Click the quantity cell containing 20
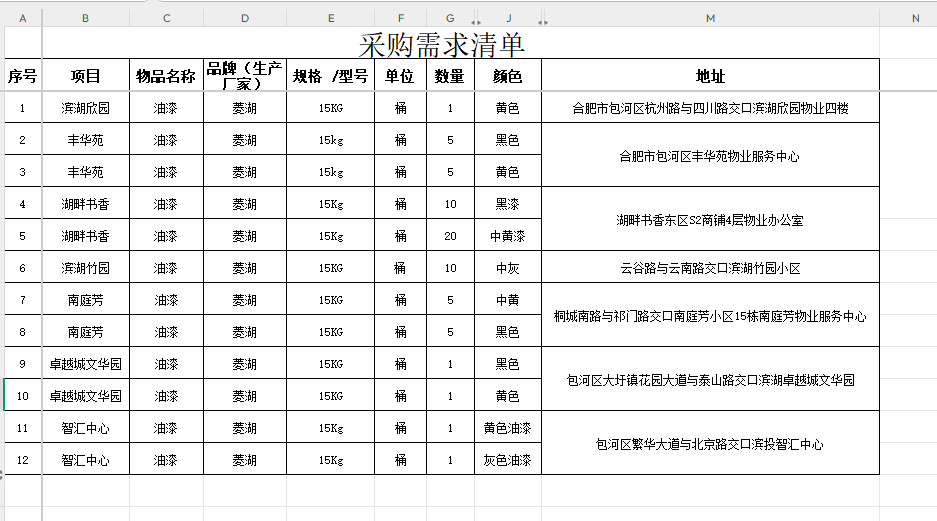The height and width of the screenshot is (521, 937). point(450,236)
